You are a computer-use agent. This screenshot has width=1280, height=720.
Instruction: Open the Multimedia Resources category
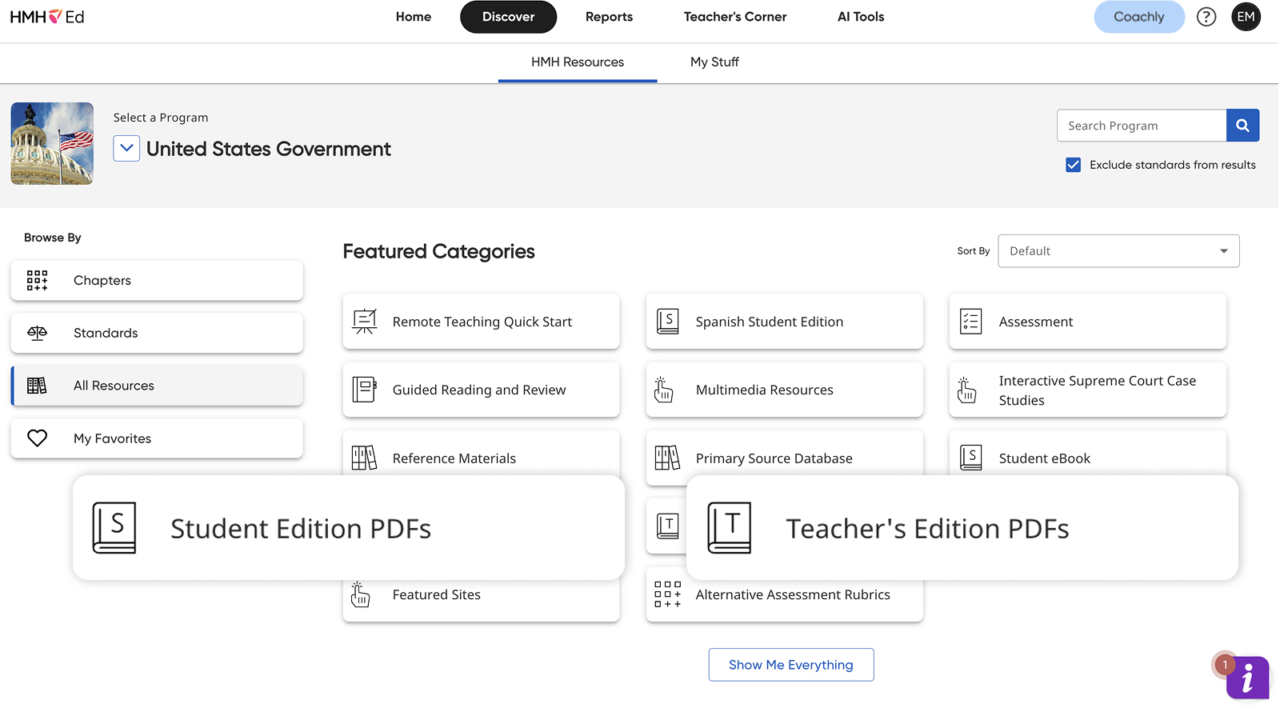(784, 389)
